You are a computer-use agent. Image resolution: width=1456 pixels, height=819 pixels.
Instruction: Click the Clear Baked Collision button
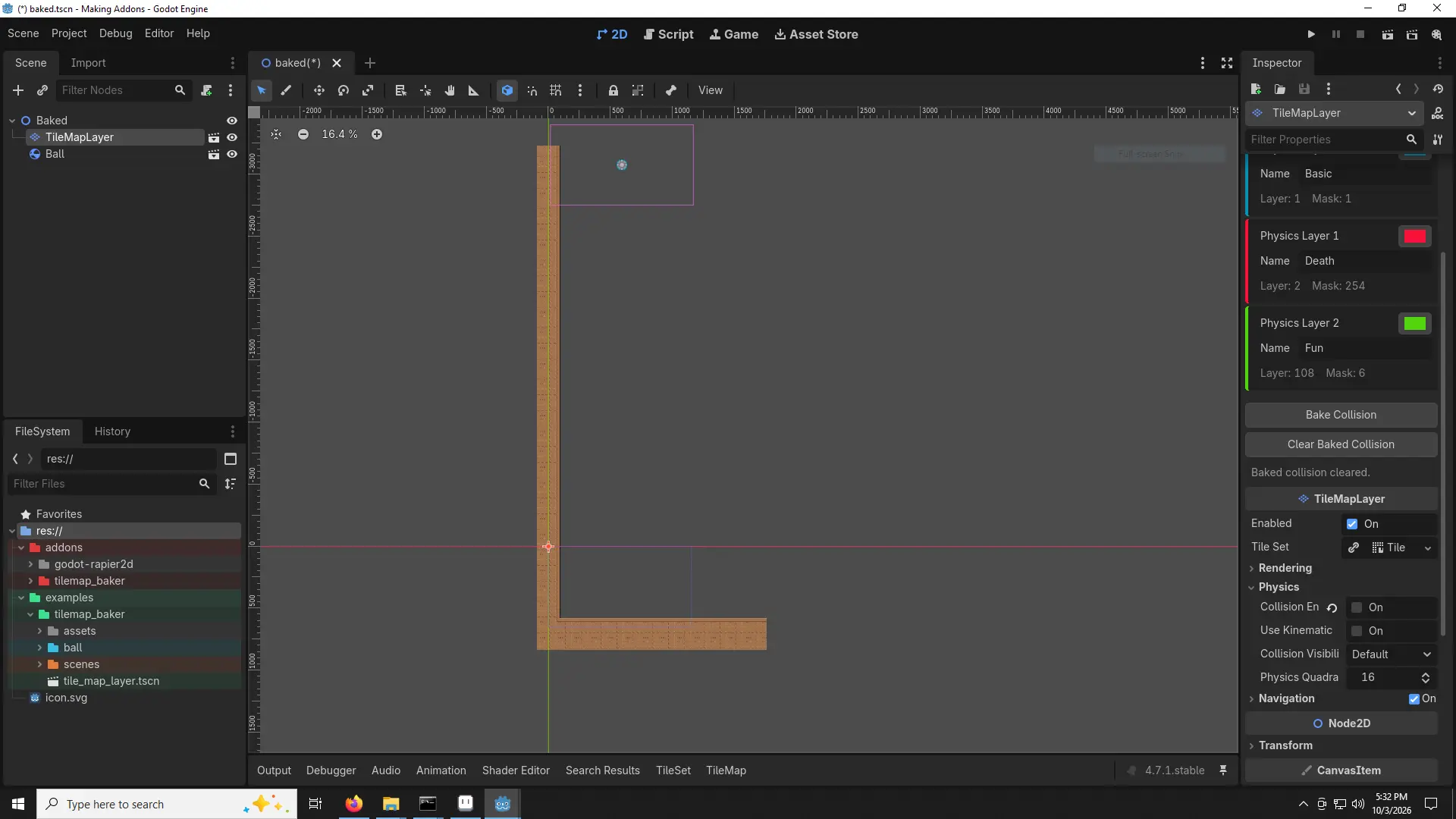[1341, 444]
